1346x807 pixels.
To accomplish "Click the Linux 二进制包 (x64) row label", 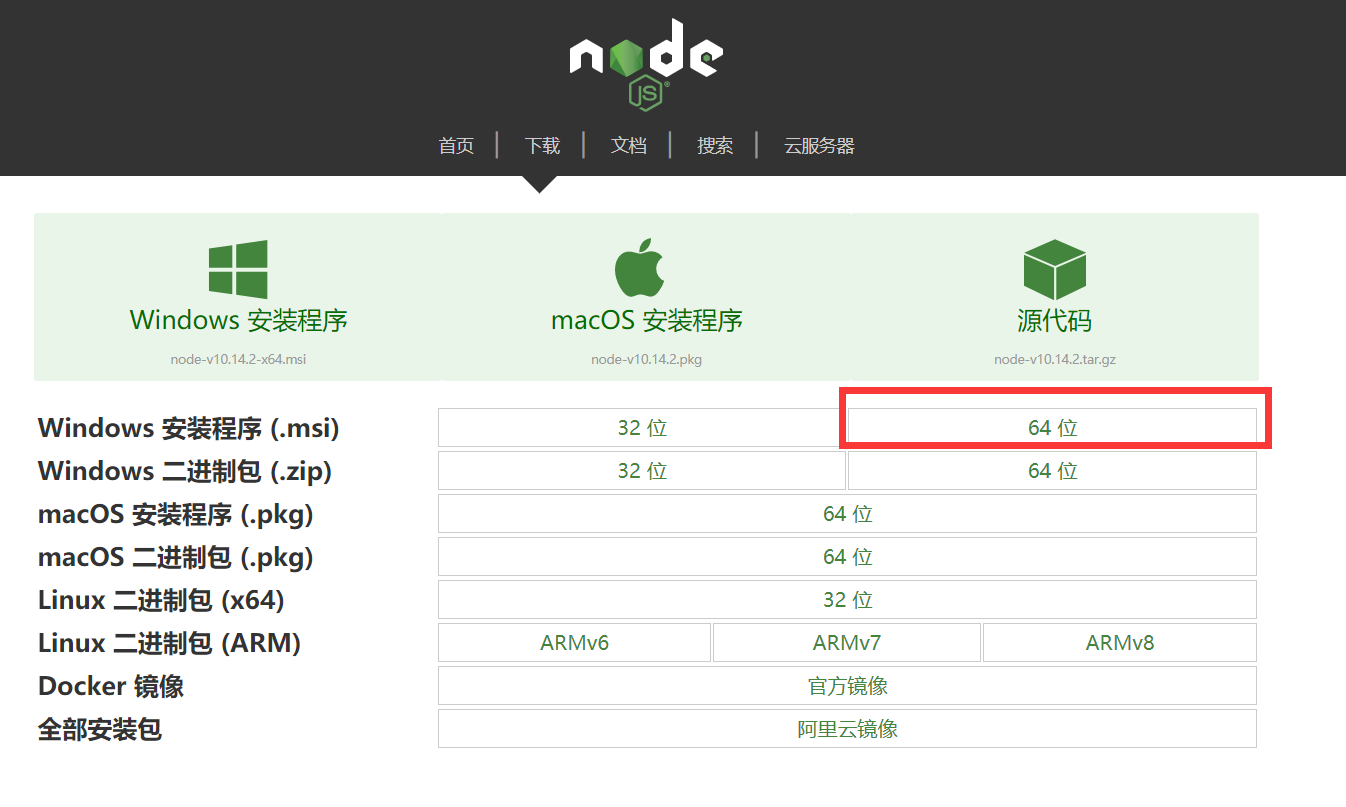I will click(162, 600).
